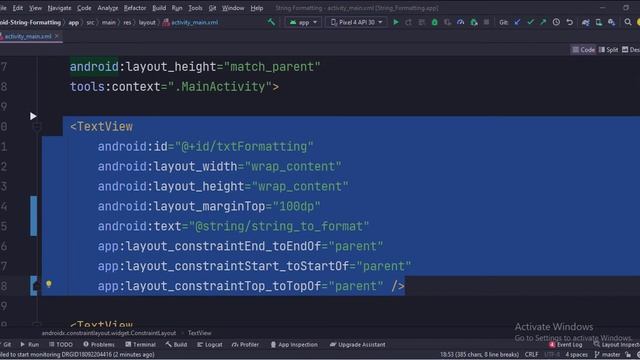Switch editor to Split view
Viewport: 640px width, 360px height.
tap(609, 50)
